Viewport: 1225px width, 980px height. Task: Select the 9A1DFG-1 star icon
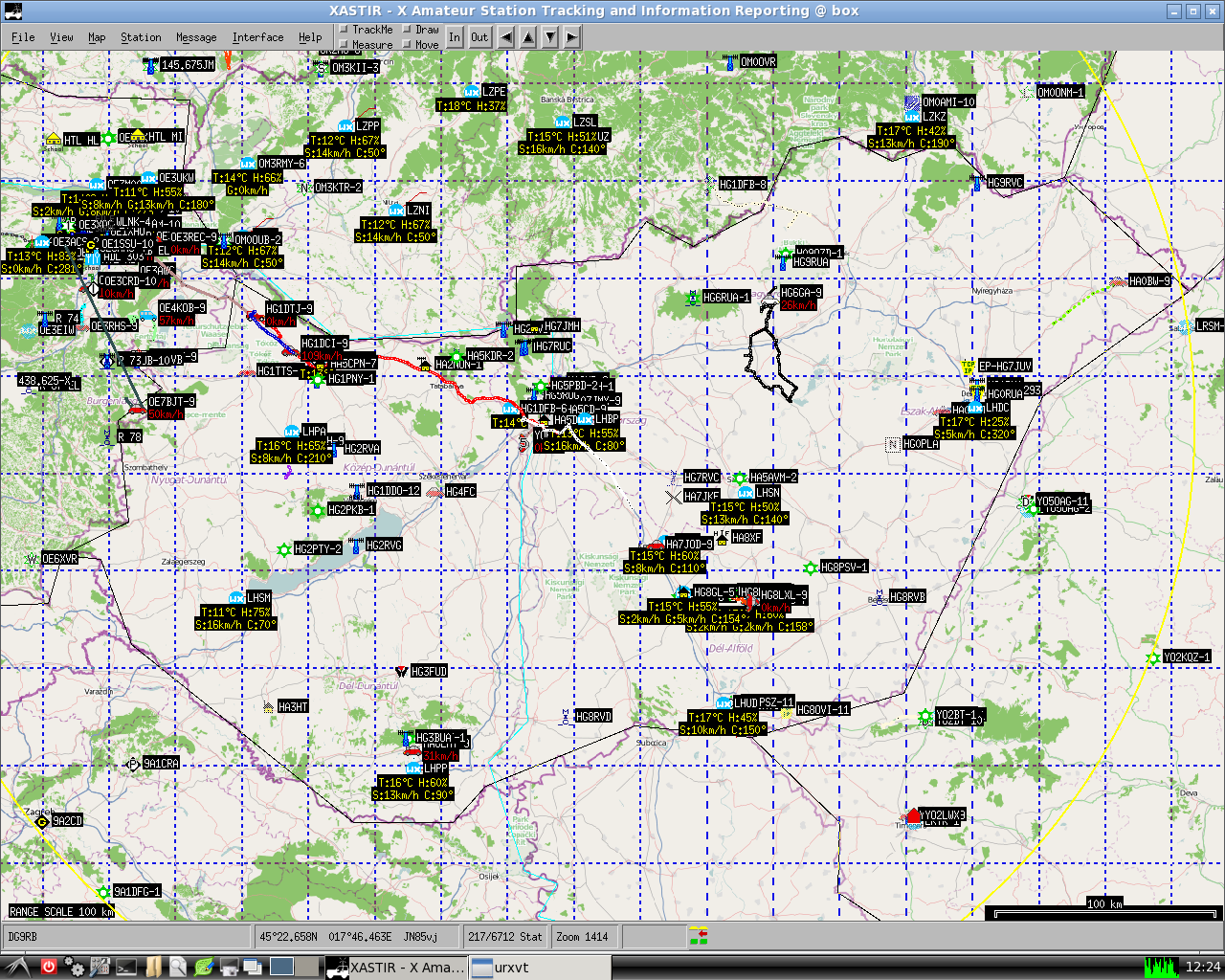pyautogui.click(x=103, y=892)
